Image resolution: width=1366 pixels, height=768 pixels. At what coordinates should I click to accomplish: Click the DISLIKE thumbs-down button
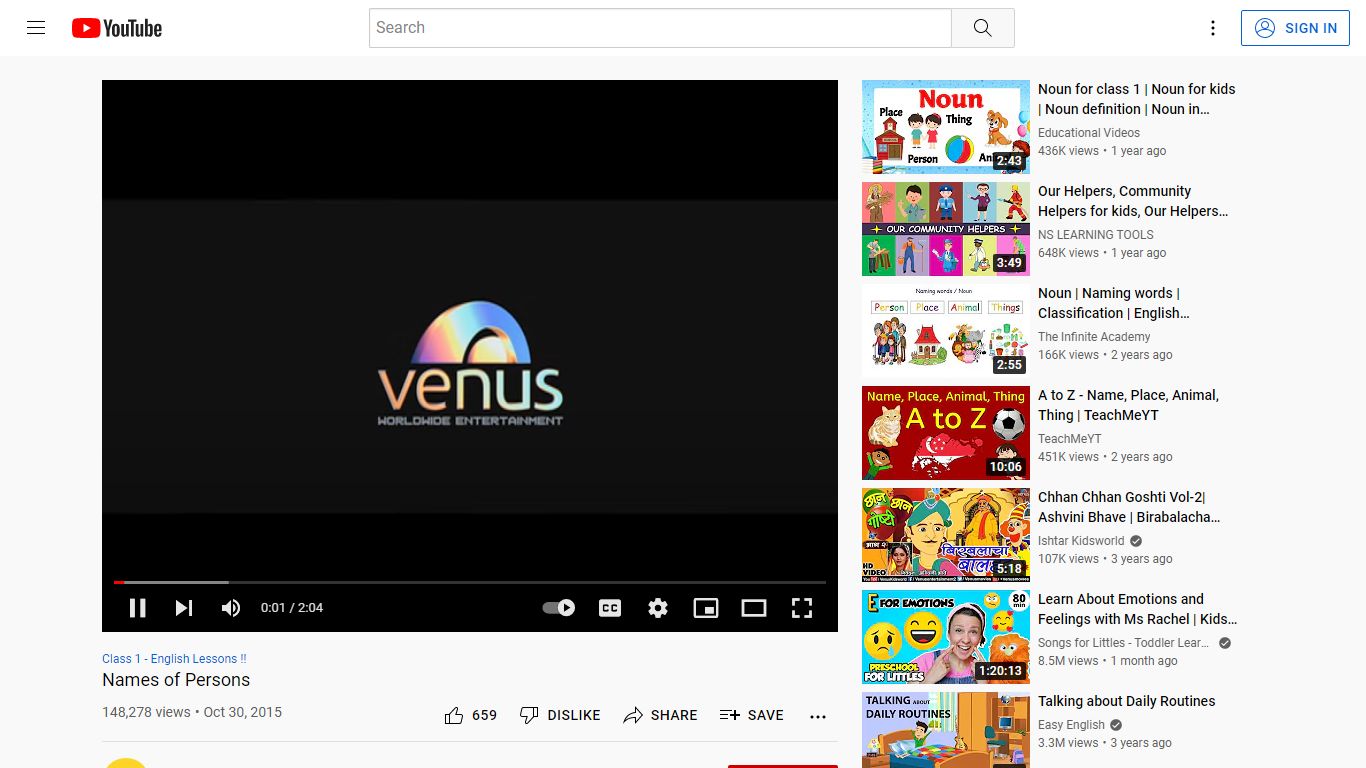[560, 715]
